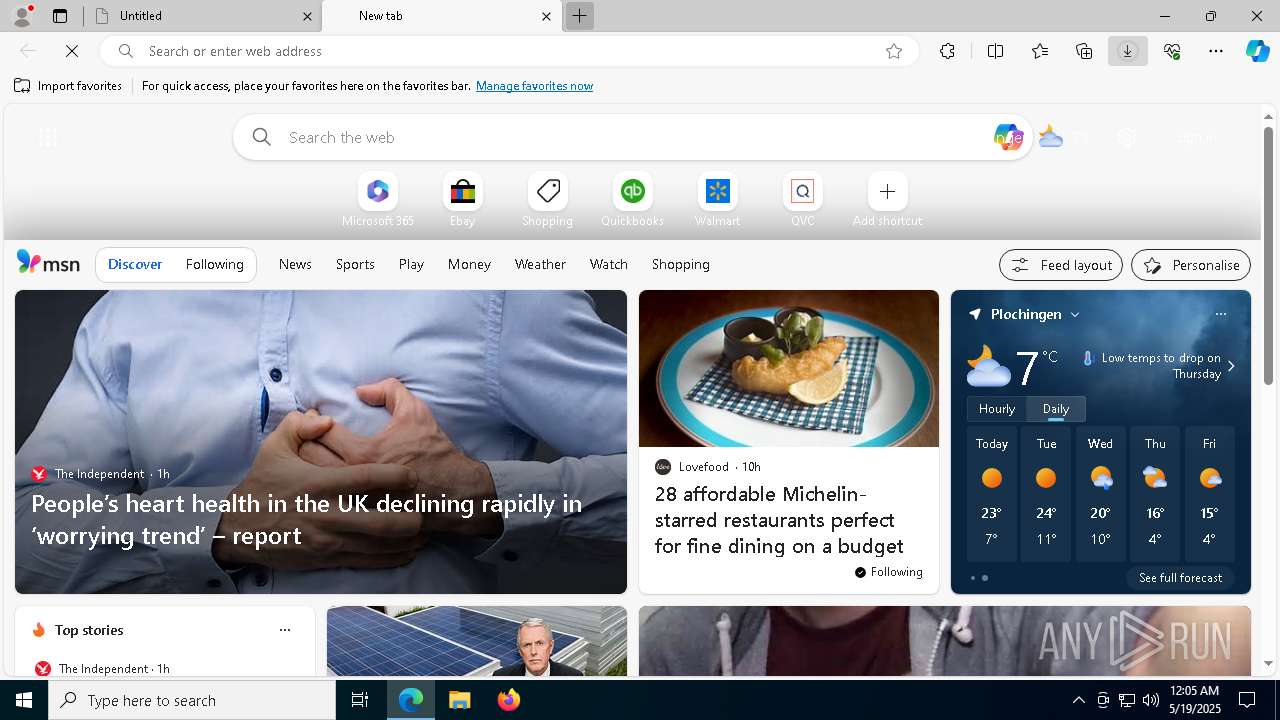Open the Favorites list icon

[1040, 51]
